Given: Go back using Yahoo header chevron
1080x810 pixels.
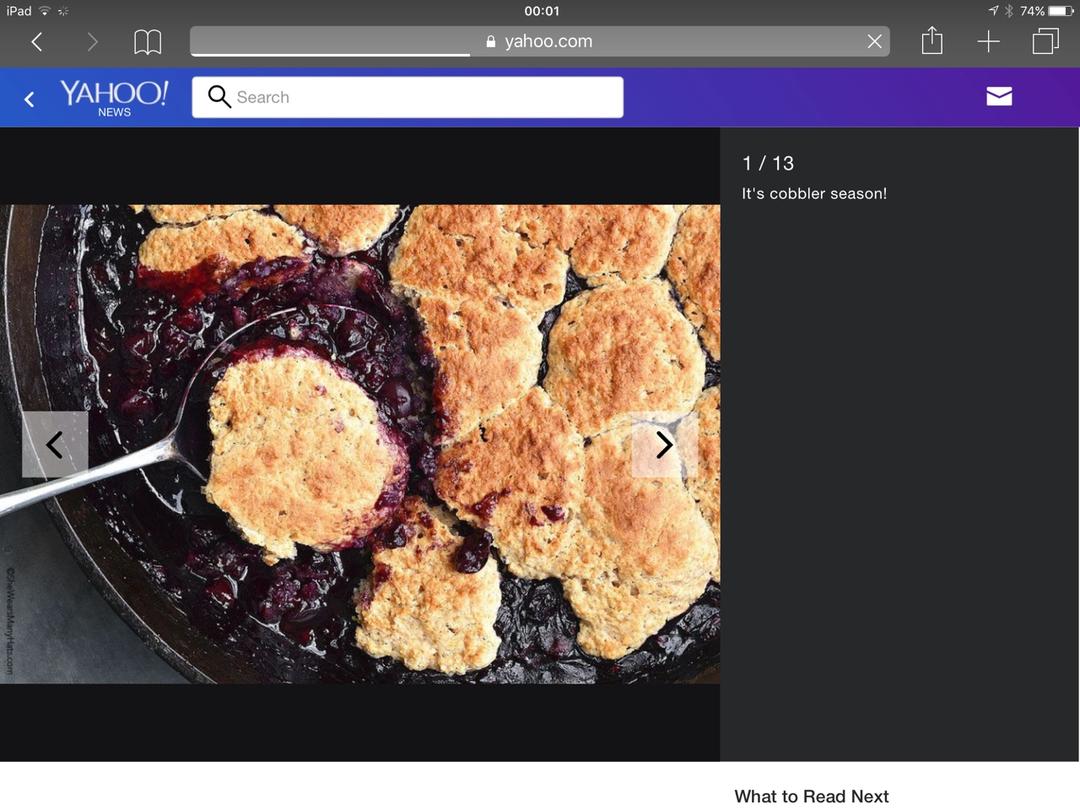Looking at the screenshot, I should [29, 98].
